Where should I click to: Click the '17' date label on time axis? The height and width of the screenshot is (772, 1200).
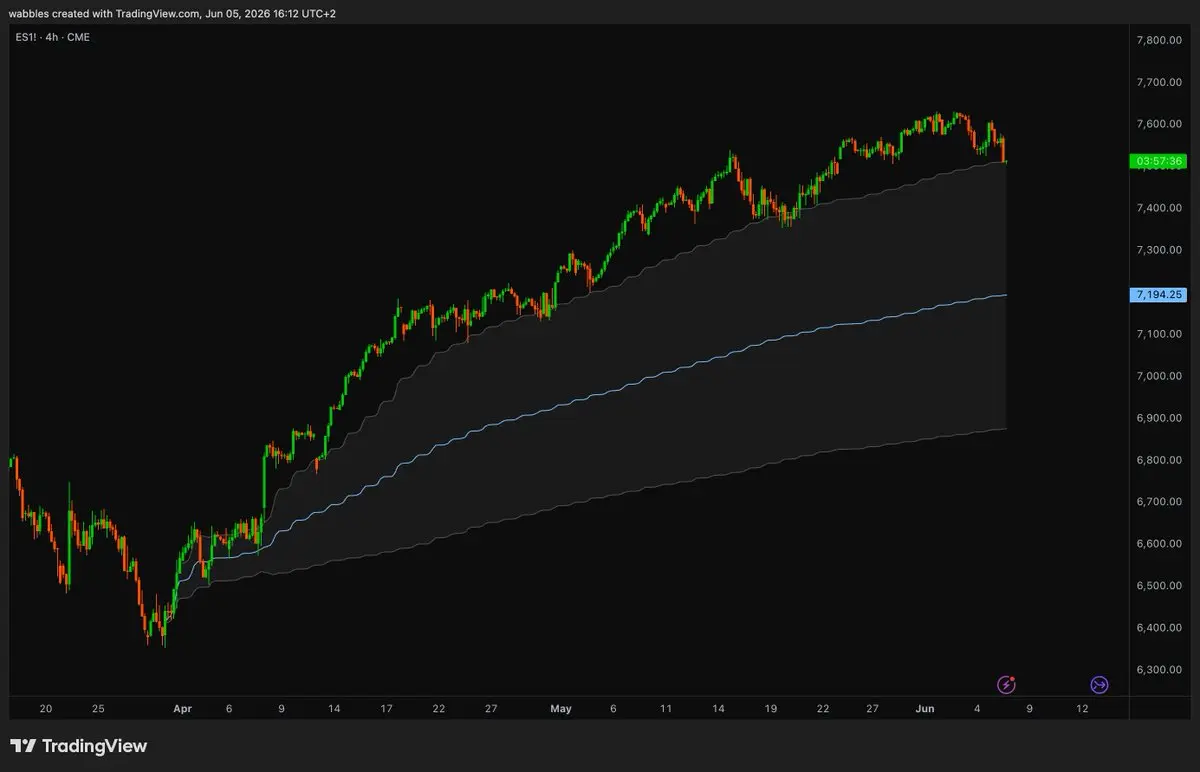pos(386,709)
